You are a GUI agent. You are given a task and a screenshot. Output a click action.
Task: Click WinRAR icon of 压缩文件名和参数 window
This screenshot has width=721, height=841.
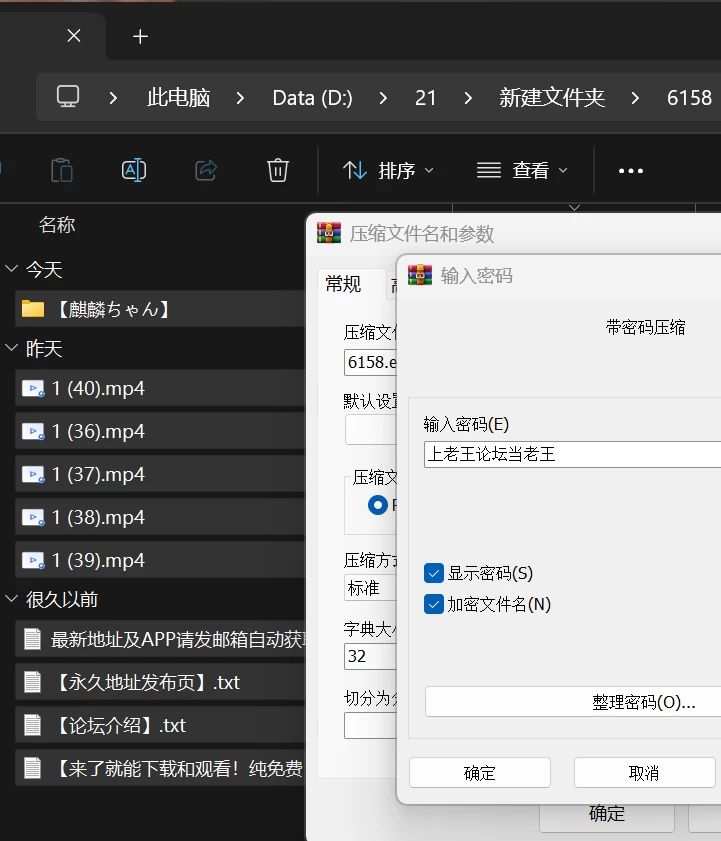coord(329,232)
